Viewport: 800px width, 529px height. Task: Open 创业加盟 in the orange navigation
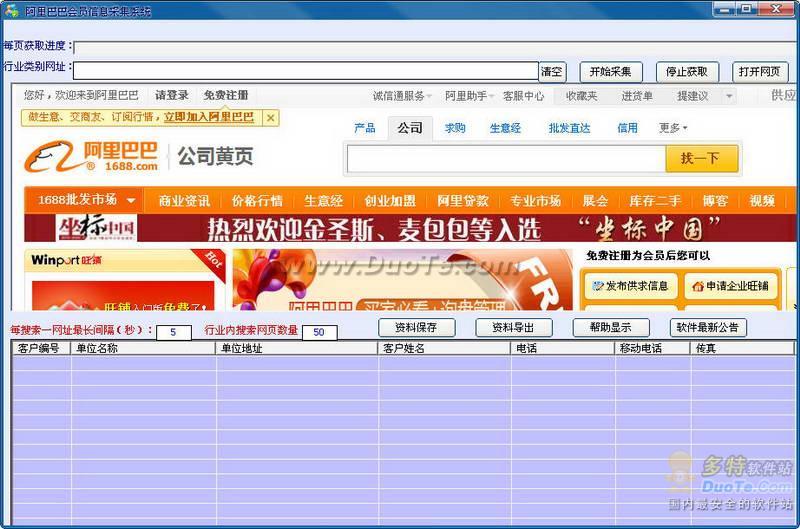(x=390, y=200)
